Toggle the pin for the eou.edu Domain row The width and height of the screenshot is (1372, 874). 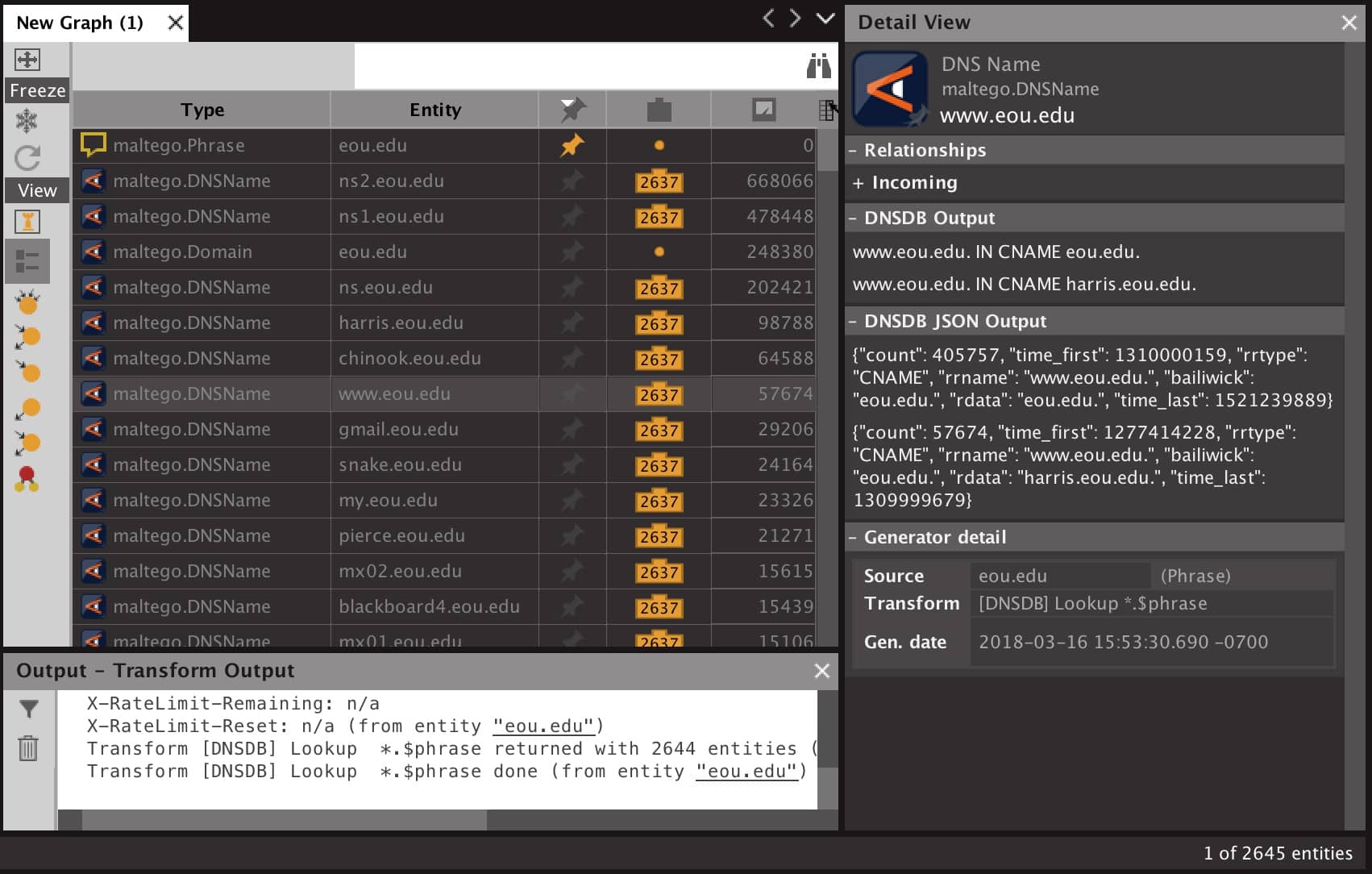572,252
